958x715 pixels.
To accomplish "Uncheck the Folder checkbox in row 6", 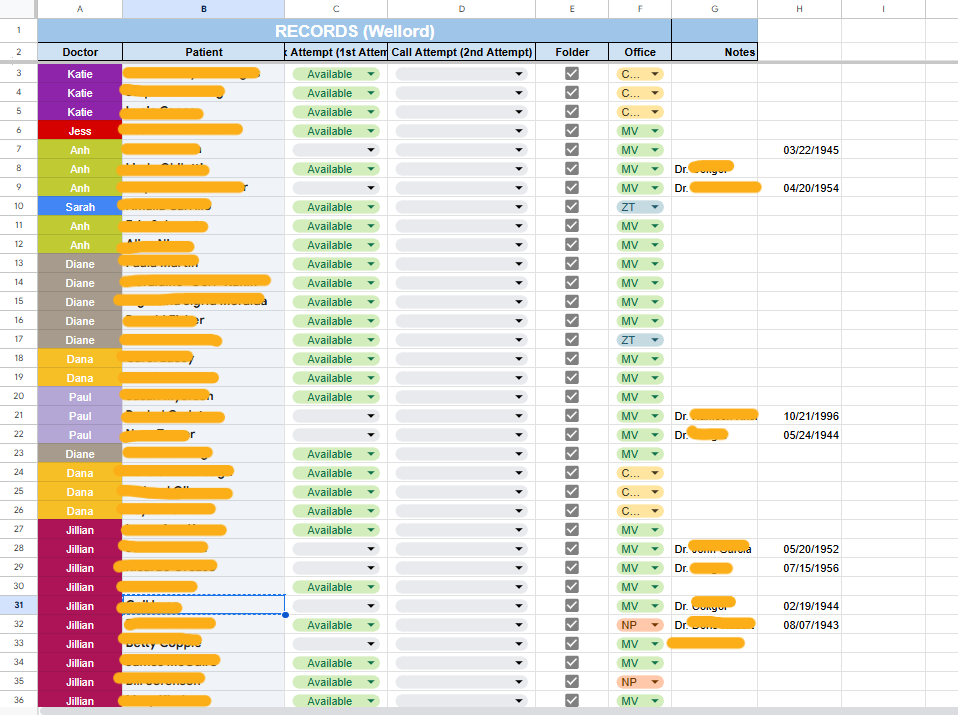I will [x=572, y=130].
